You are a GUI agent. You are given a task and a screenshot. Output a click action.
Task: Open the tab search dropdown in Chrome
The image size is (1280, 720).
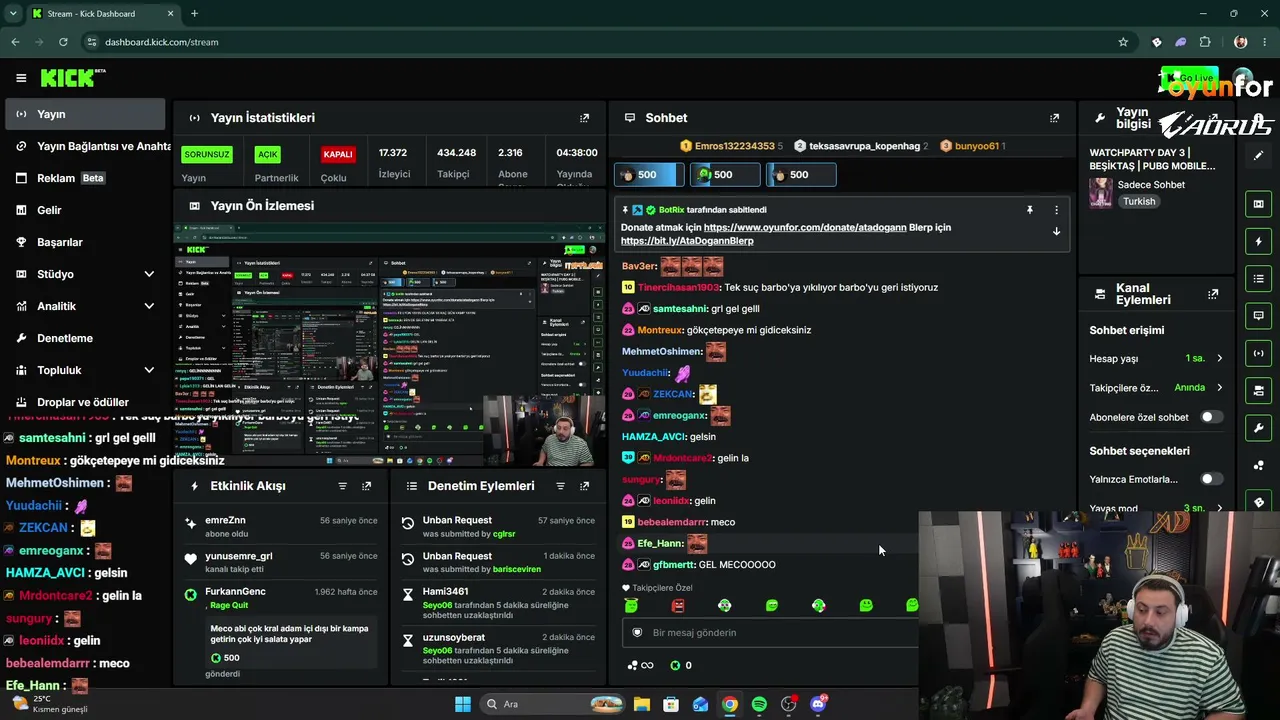click(14, 13)
